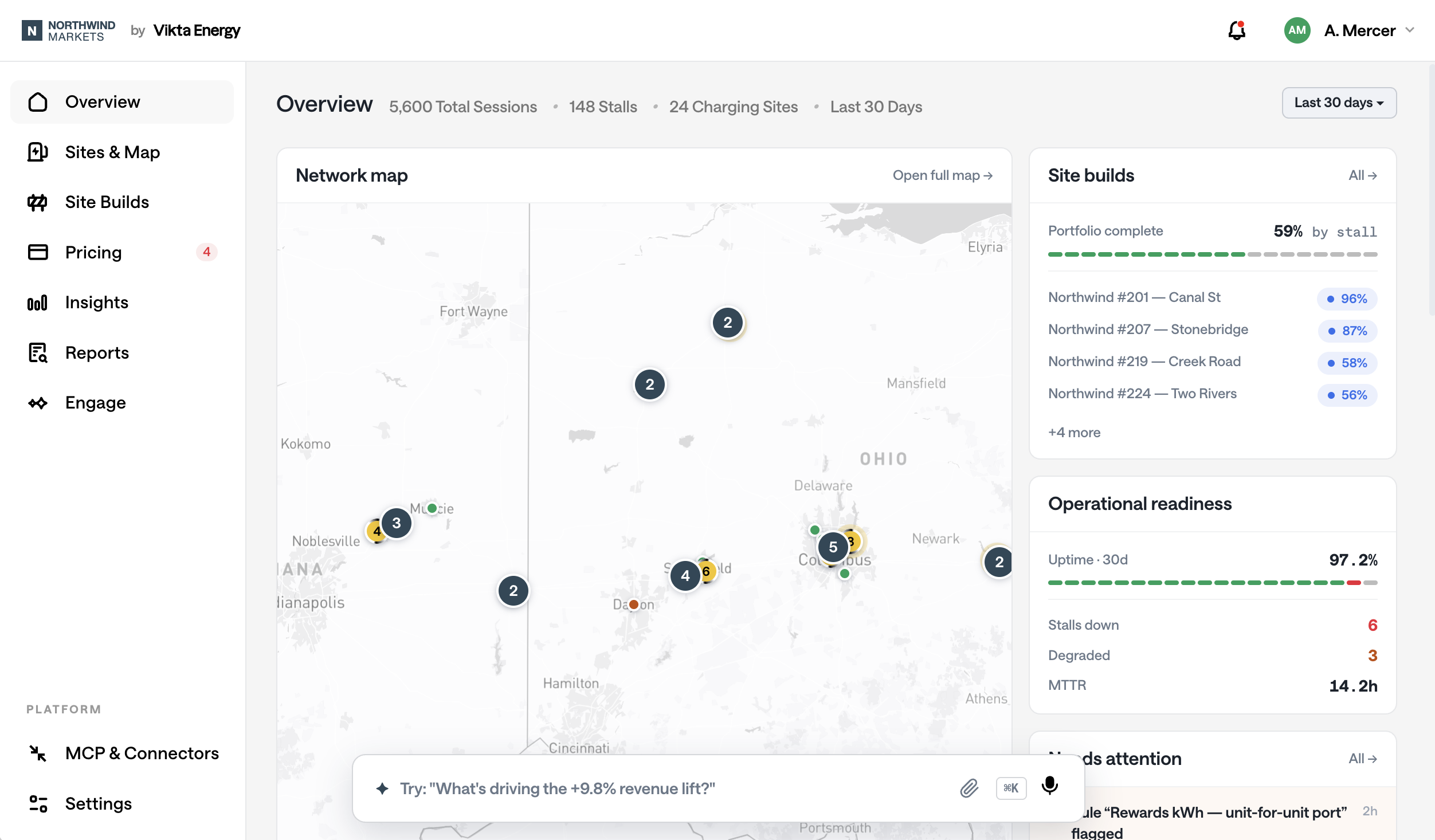Open the Pricing section
1435x840 pixels.
click(122, 253)
